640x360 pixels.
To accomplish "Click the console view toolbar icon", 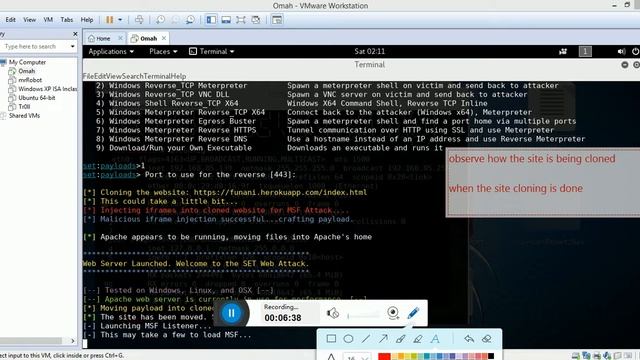I will click(x=277, y=20).
